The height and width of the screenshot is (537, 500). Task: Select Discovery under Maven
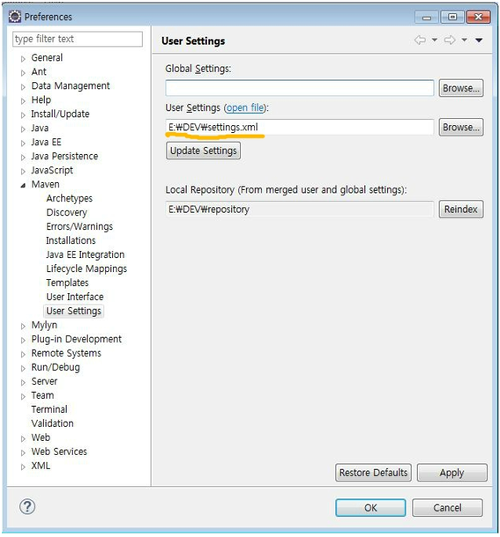(x=67, y=212)
